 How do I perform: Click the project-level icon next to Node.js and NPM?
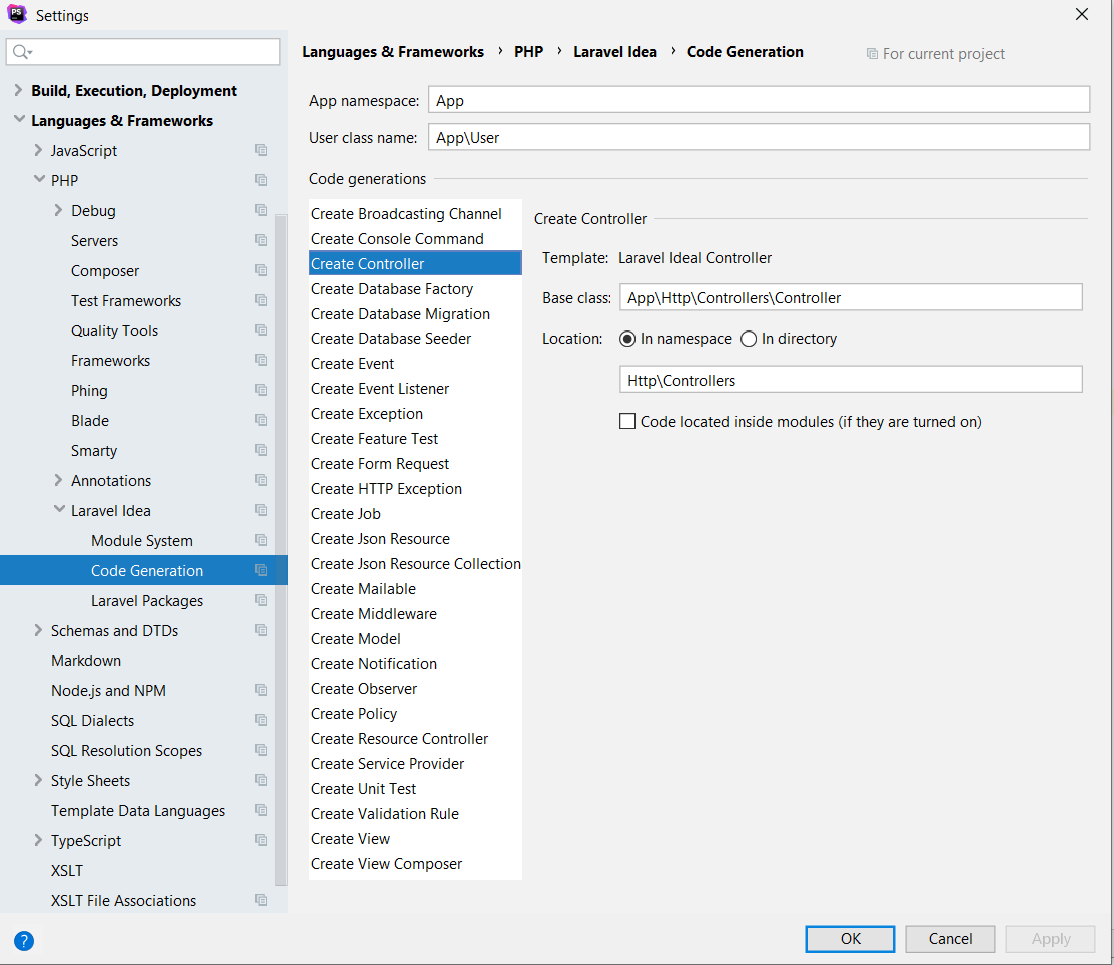[261, 690]
